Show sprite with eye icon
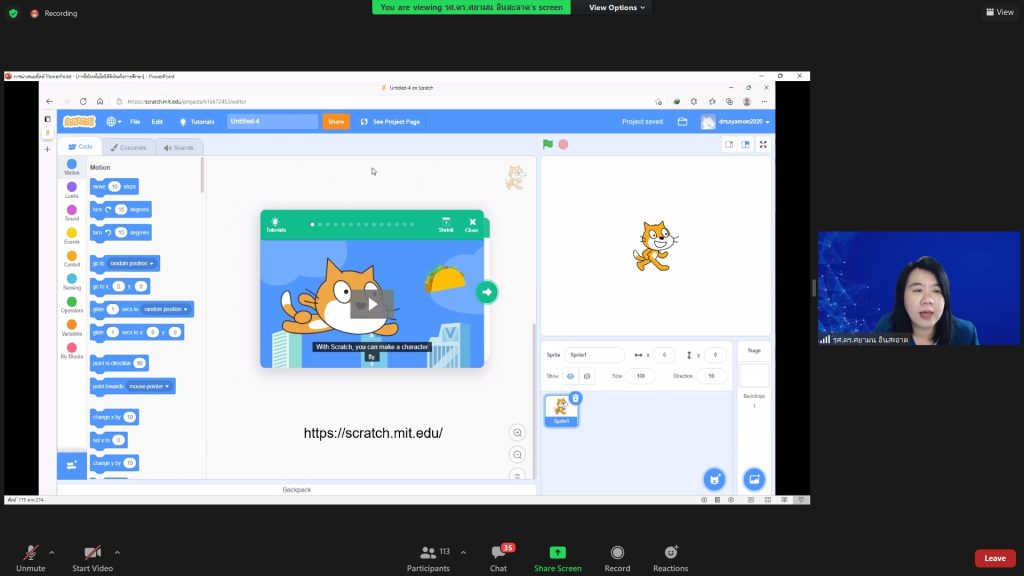The height and width of the screenshot is (576, 1024). click(570, 376)
